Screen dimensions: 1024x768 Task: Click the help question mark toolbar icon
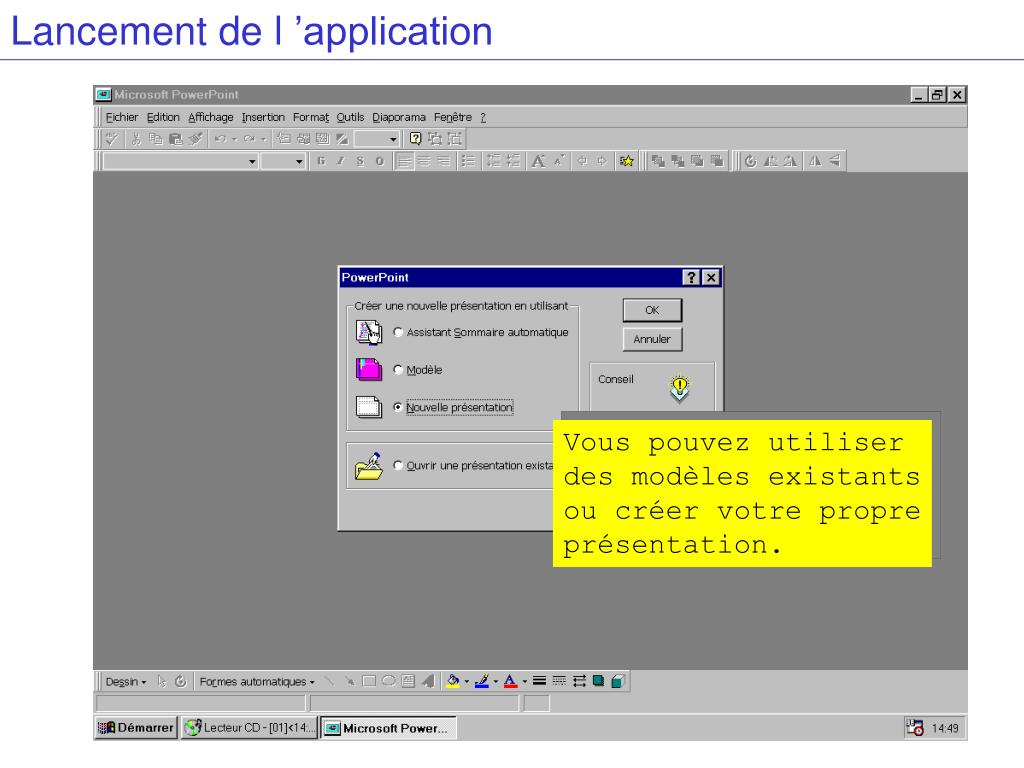pos(415,138)
